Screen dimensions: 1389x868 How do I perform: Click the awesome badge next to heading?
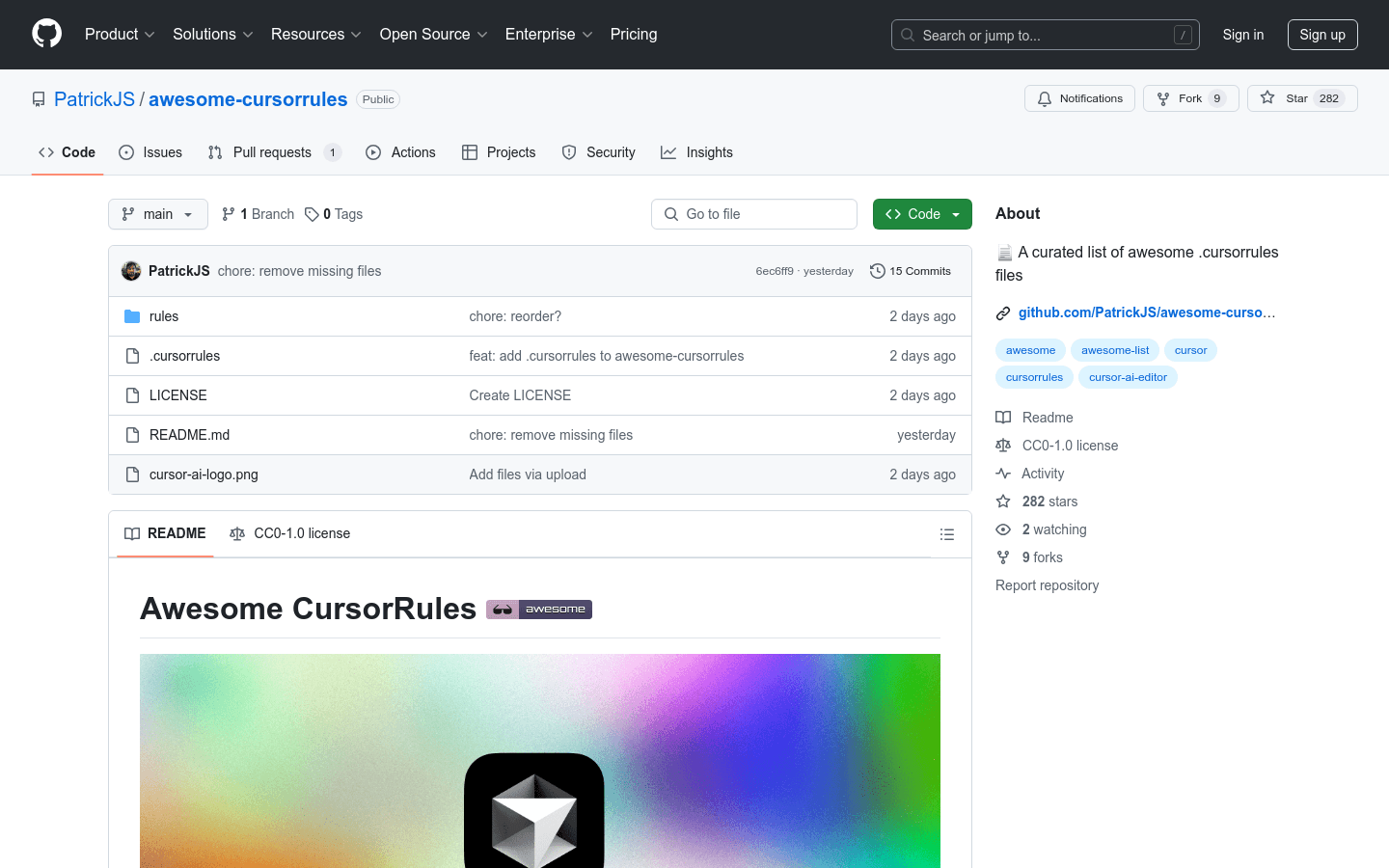point(539,610)
